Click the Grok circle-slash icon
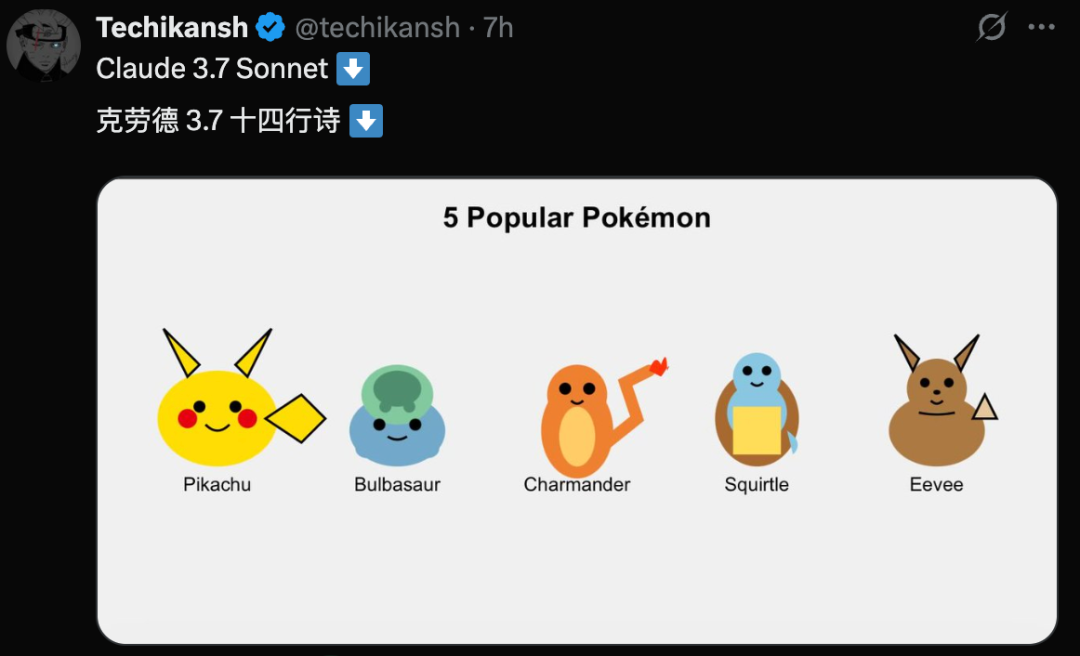 (991, 27)
